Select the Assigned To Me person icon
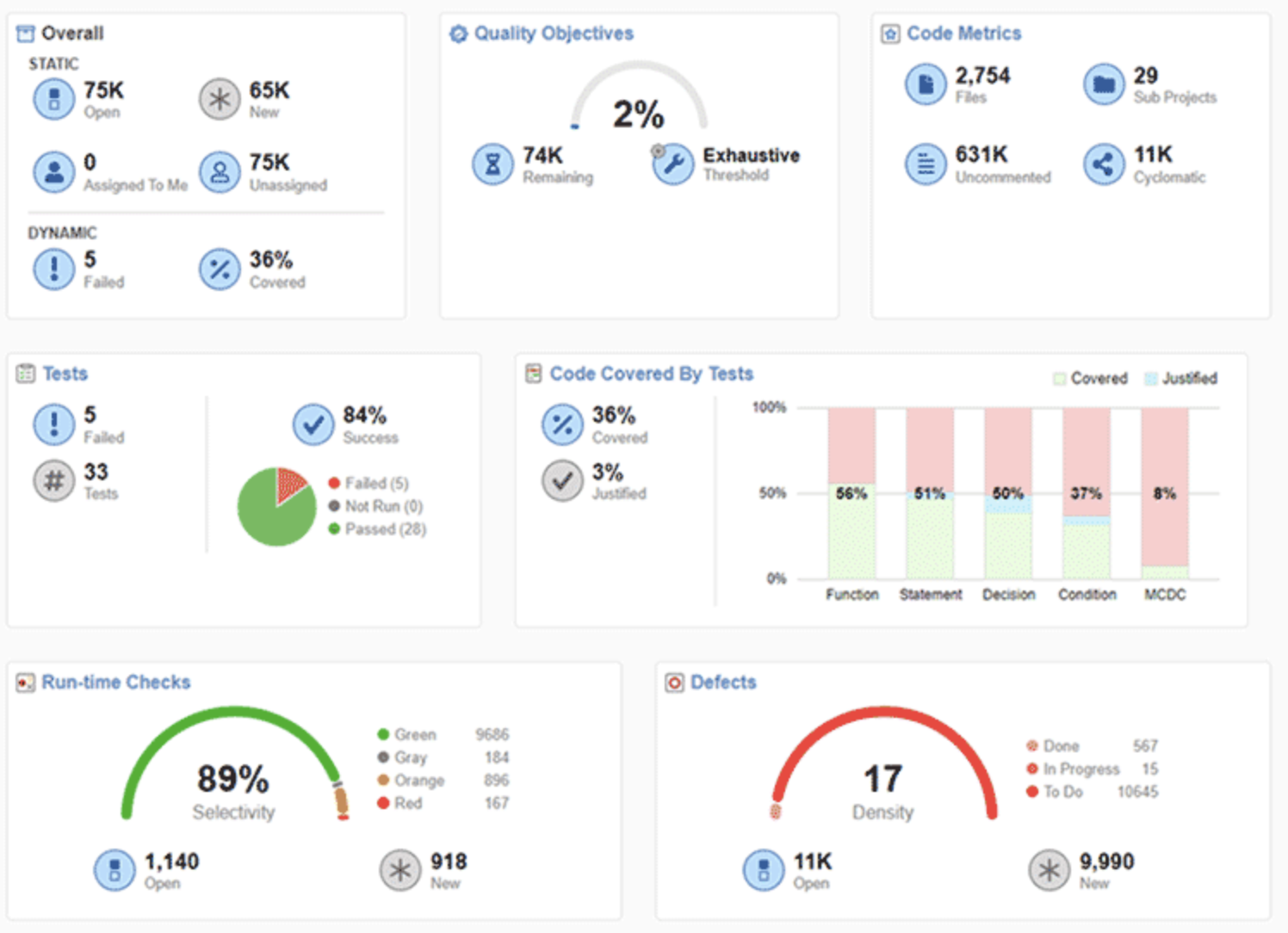 [x=53, y=171]
